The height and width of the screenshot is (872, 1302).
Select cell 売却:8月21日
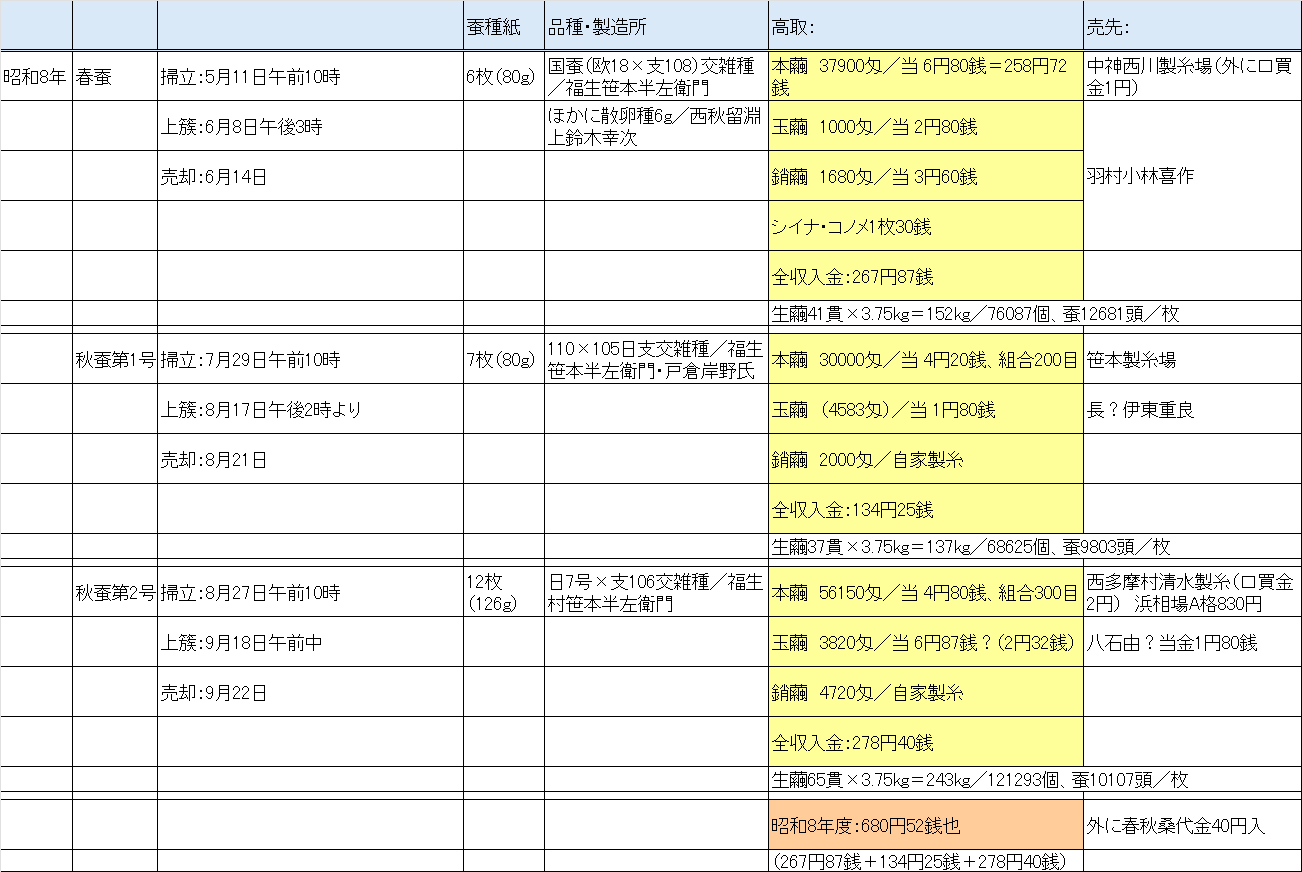310,459
